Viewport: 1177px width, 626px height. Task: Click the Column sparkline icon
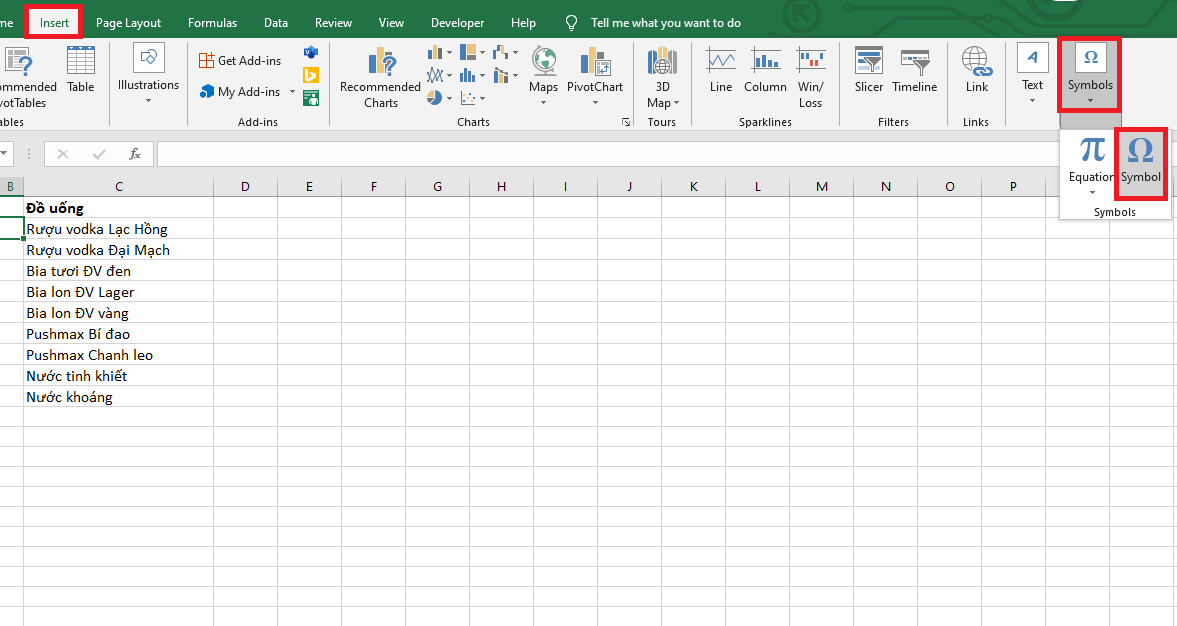765,70
